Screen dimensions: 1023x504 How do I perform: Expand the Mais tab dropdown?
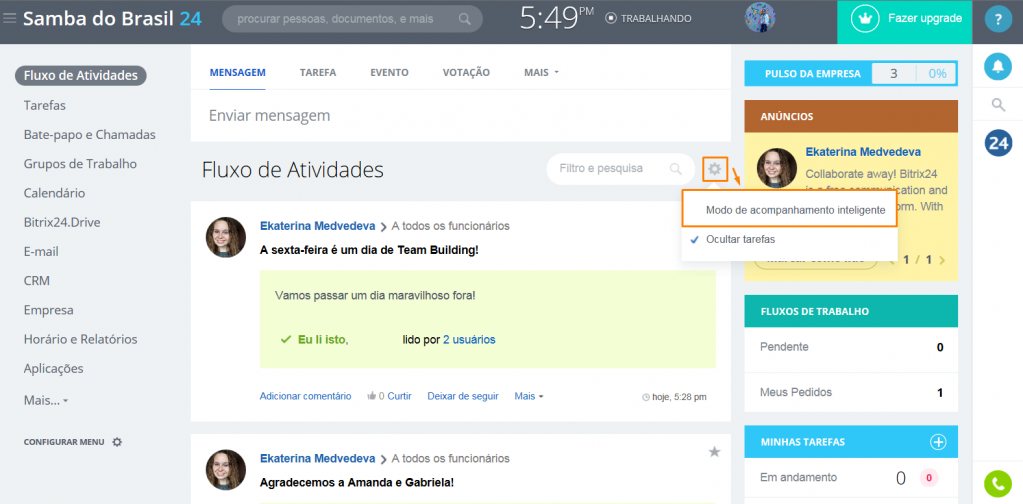click(x=541, y=72)
